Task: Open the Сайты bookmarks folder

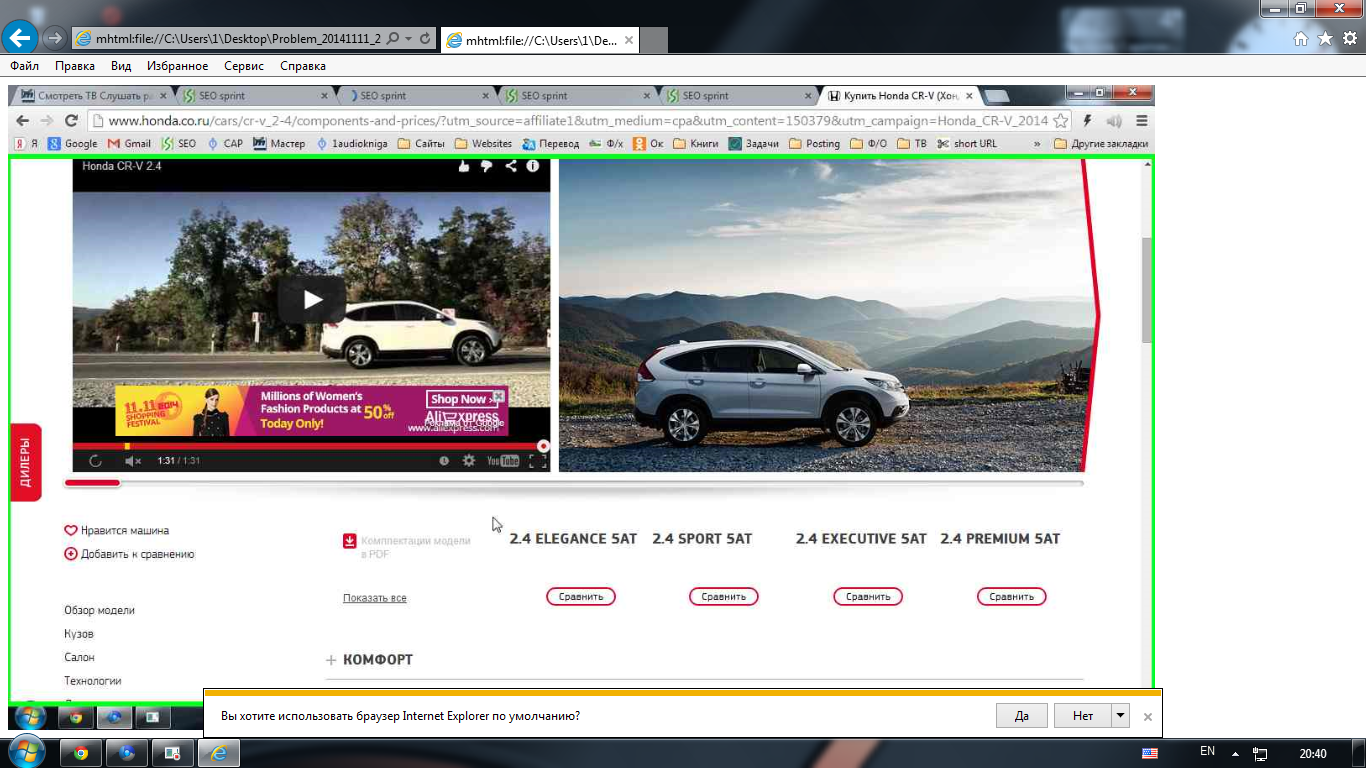Action: coord(421,143)
